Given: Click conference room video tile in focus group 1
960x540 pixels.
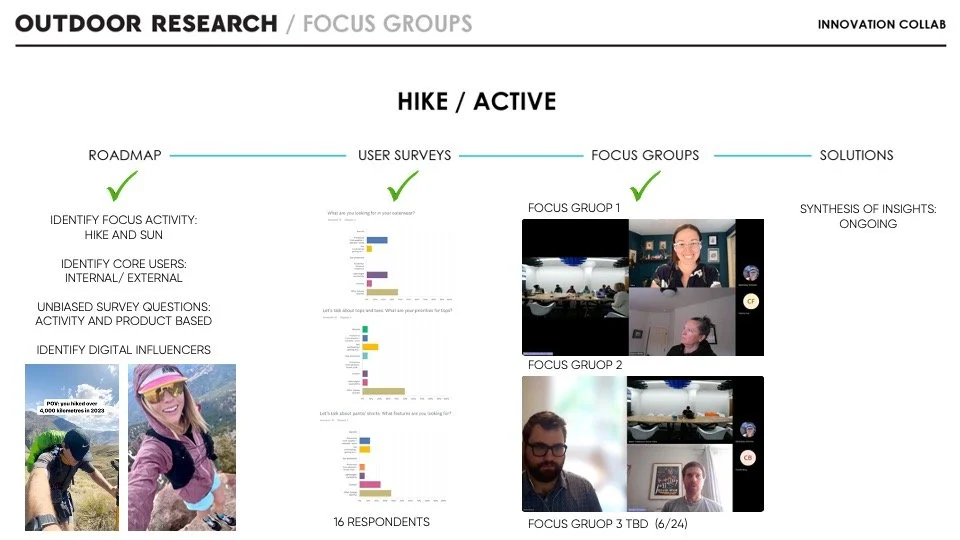Looking at the screenshot, I should pyautogui.click(x=575, y=287).
